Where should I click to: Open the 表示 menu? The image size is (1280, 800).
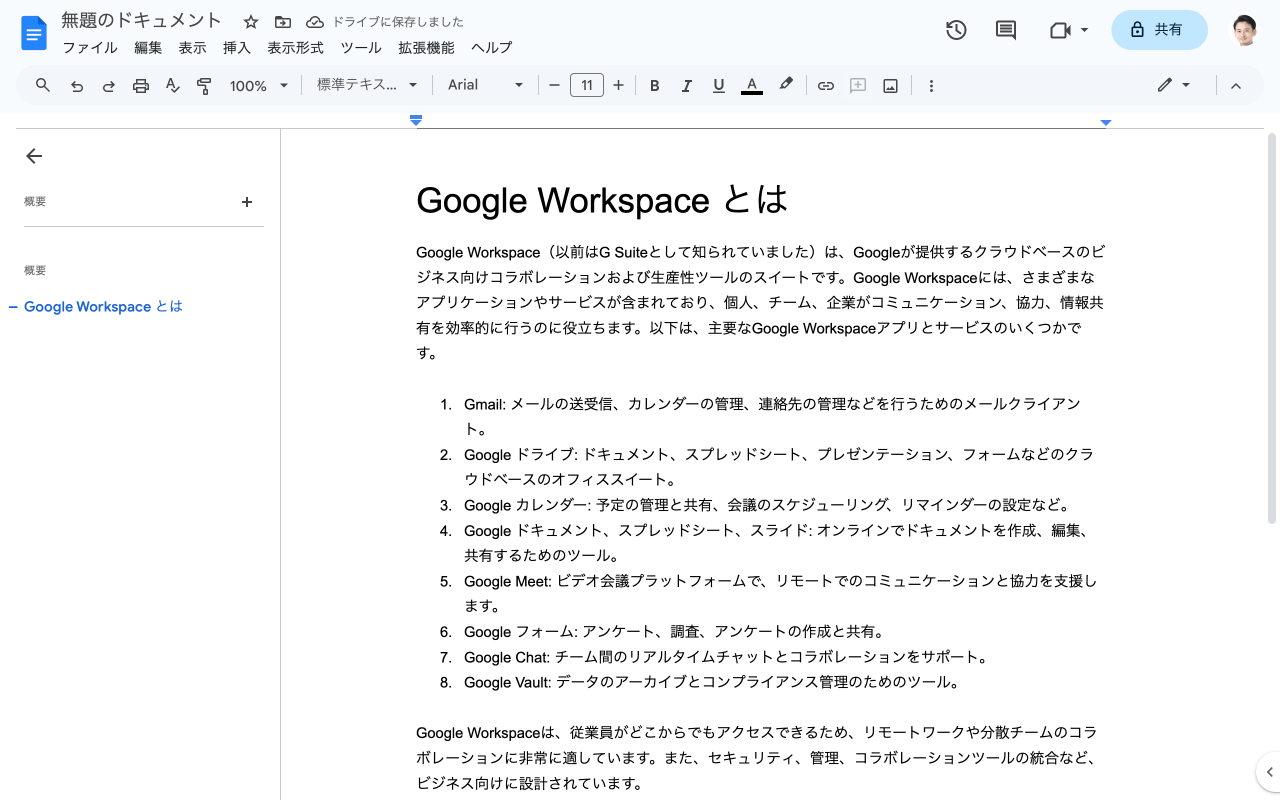192,47
